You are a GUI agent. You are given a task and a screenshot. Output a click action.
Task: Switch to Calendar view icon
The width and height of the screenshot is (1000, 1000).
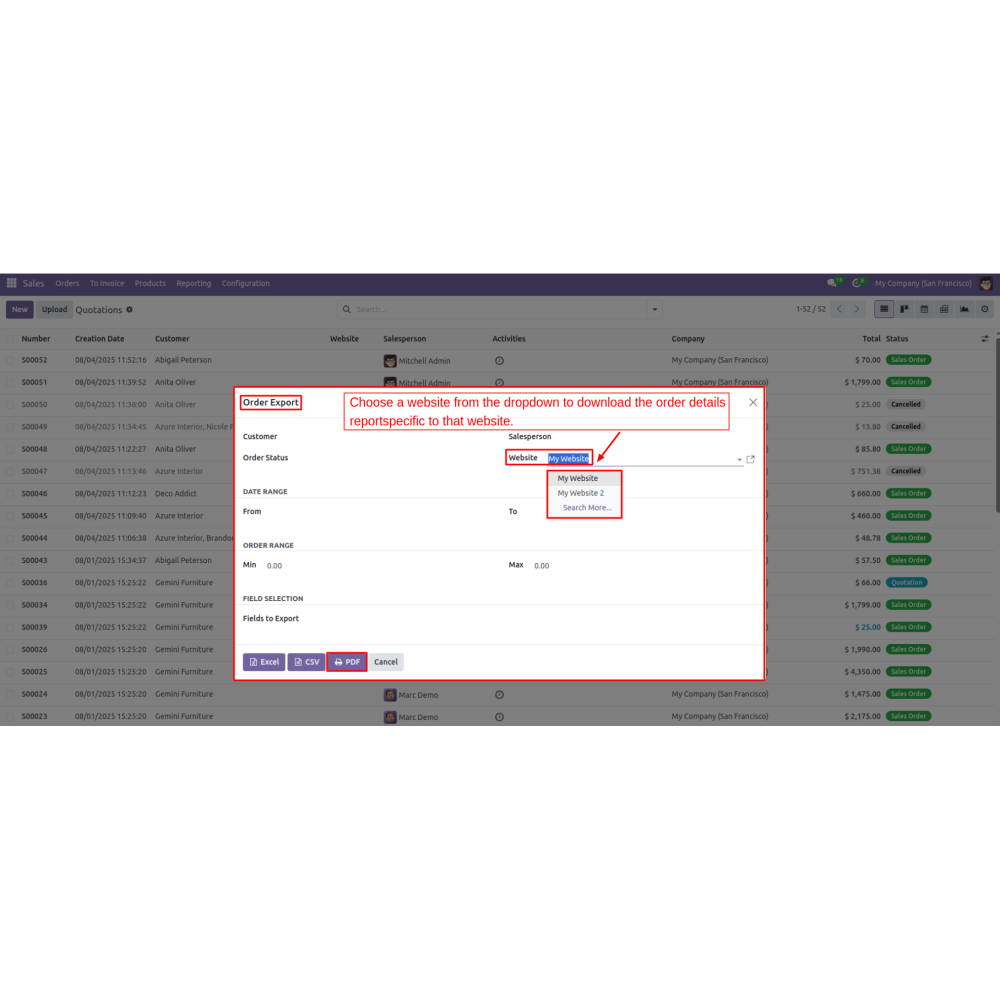[x=924, y=309]
